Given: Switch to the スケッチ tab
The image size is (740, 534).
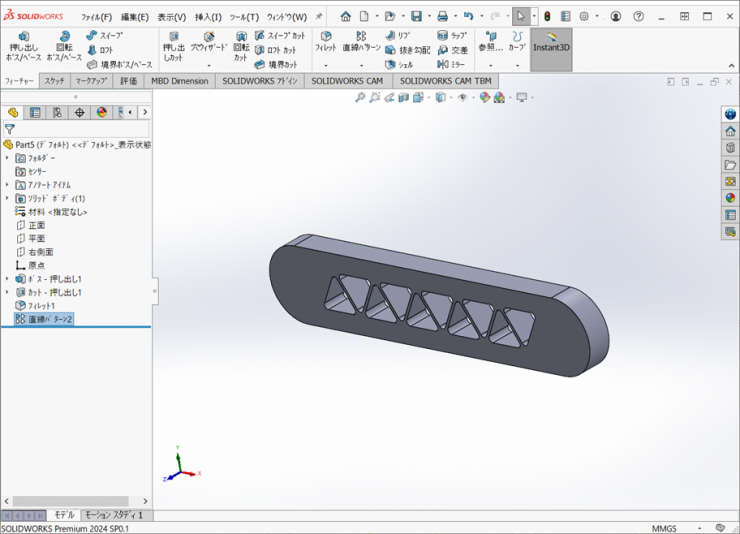Looking at the screenshot, I should pyautogui.click(x=54, y=81).
